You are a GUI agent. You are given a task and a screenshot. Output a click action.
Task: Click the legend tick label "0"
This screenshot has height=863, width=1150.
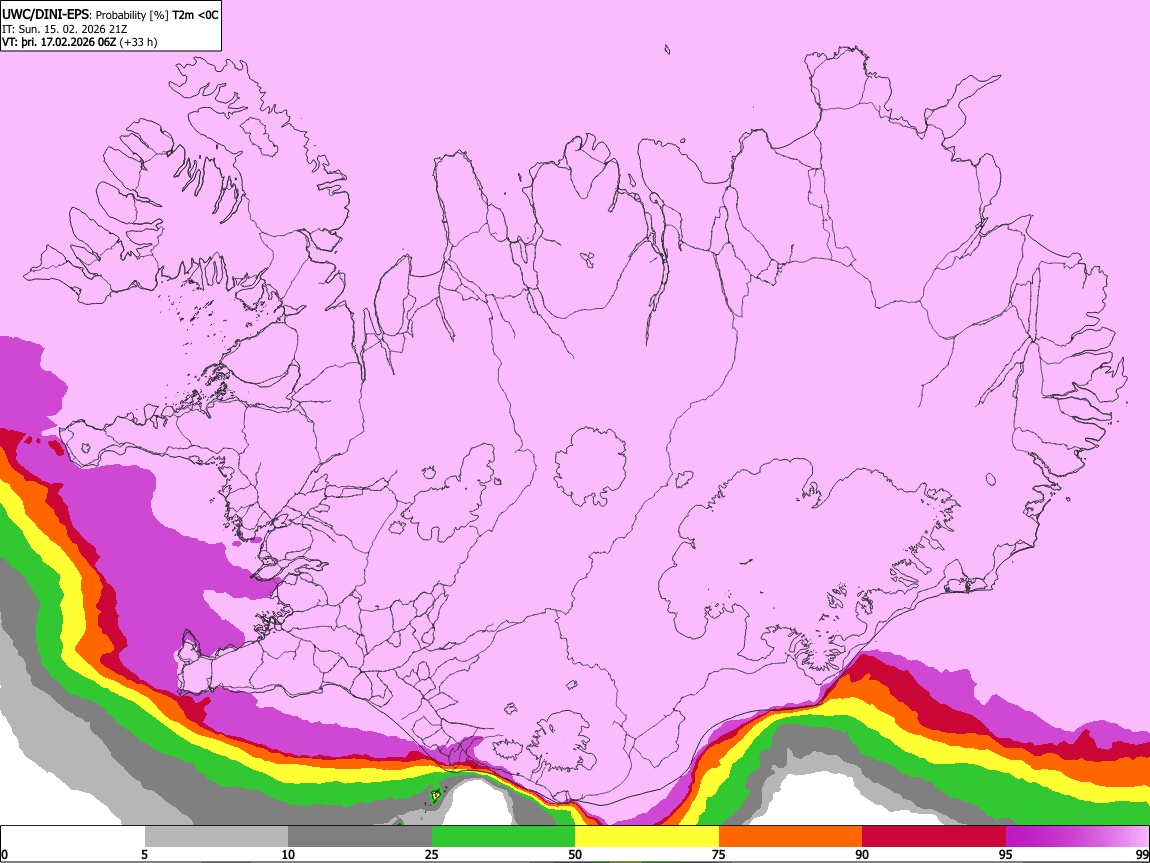[x=5, y=855]
